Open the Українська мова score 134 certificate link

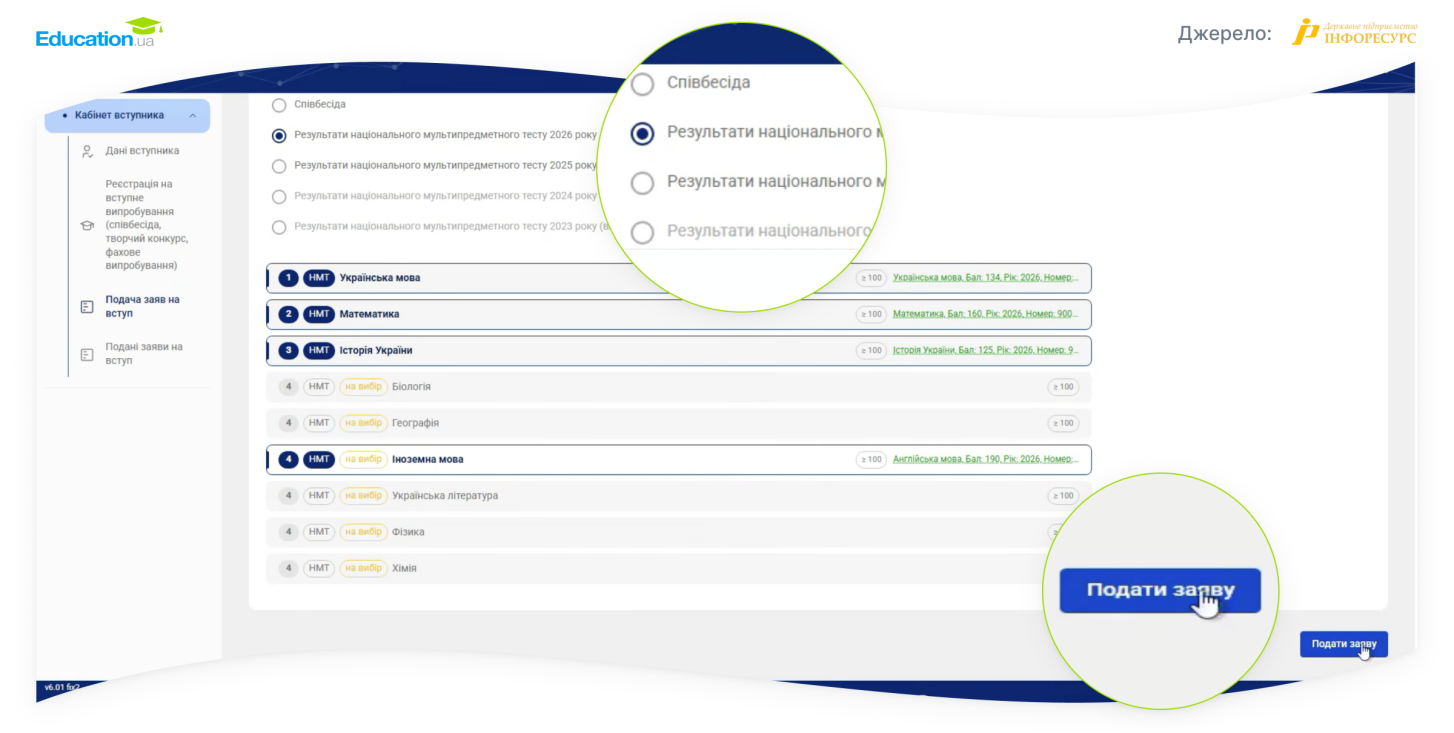(986, 277)
